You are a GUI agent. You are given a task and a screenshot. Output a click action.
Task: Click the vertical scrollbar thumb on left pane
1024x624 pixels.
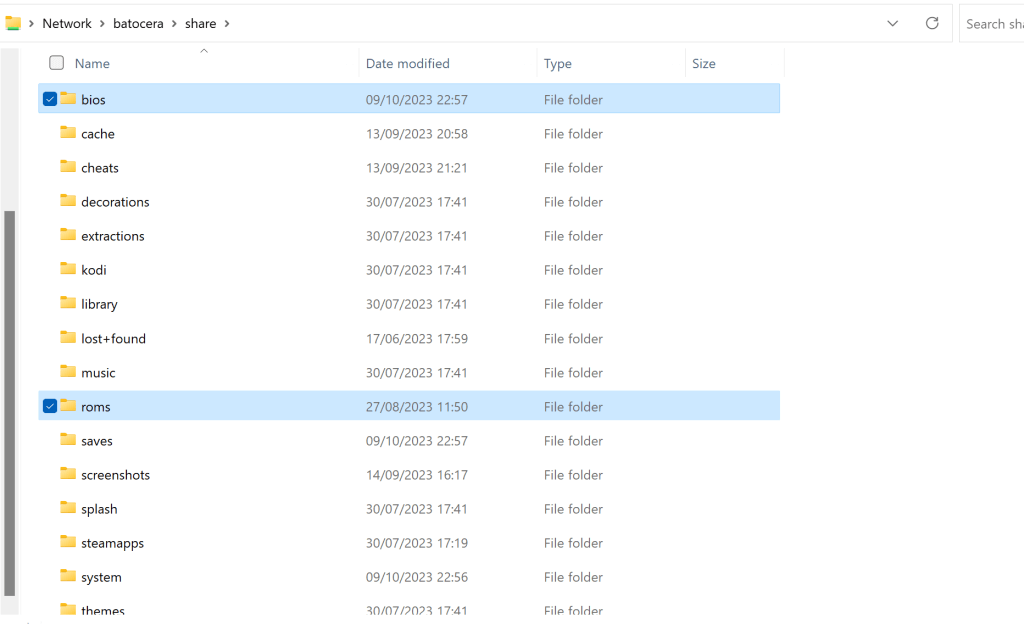pos(10,400)
